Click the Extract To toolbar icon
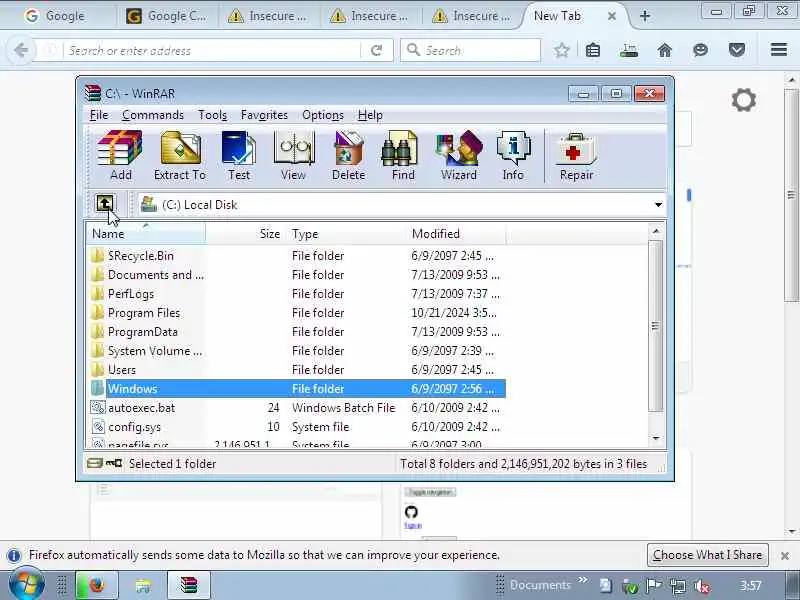The image size is (800, 600). coord(180,156)
